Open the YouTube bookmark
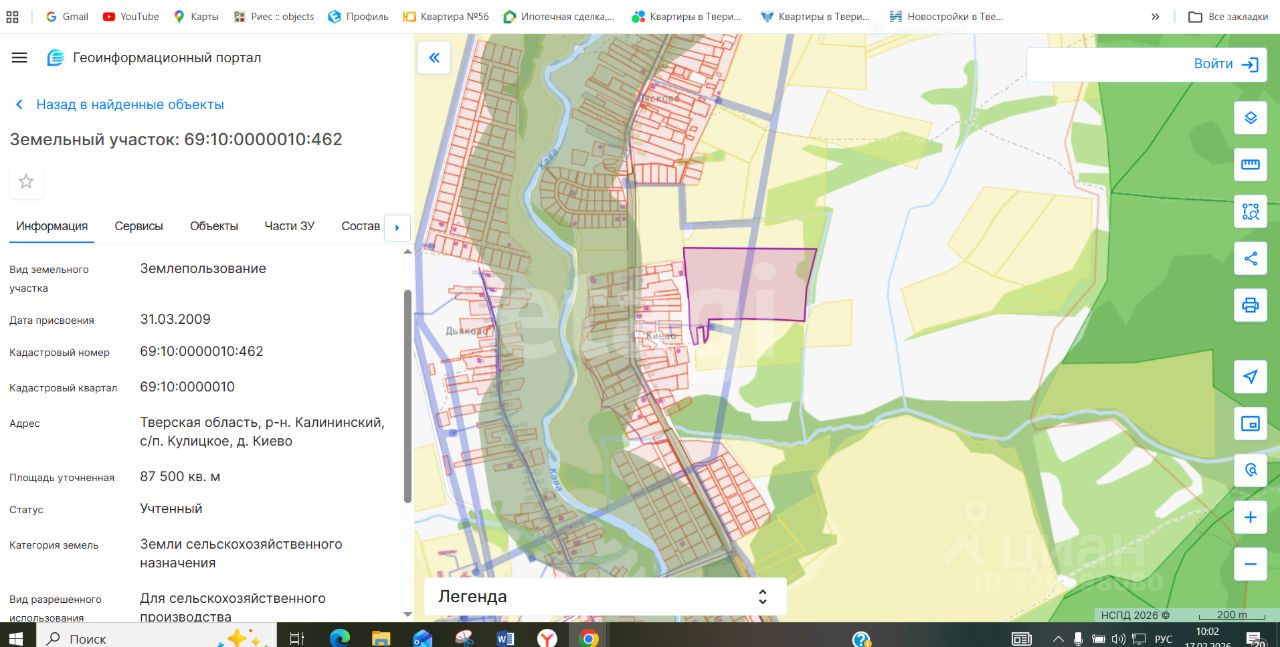This screenshot has width=1280, height=647. pos(131,17)
